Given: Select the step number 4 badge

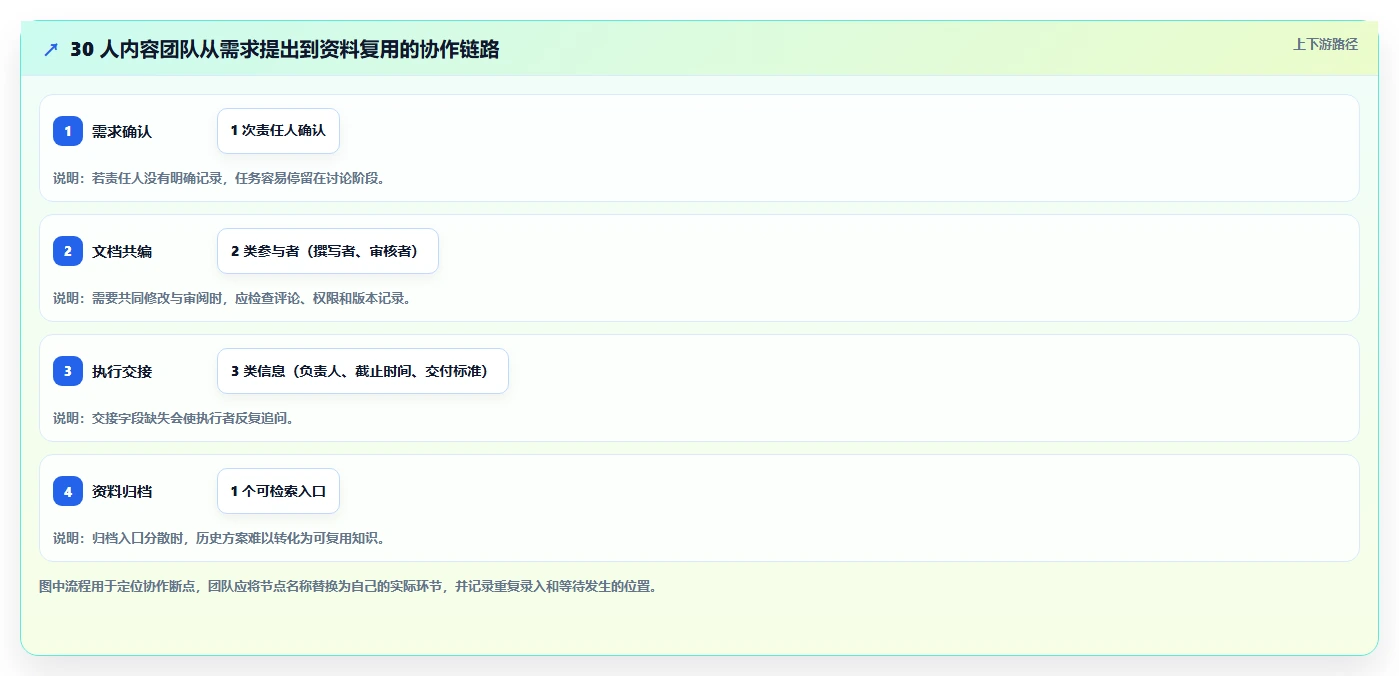Looking at the screenshot, I should 68,491.
